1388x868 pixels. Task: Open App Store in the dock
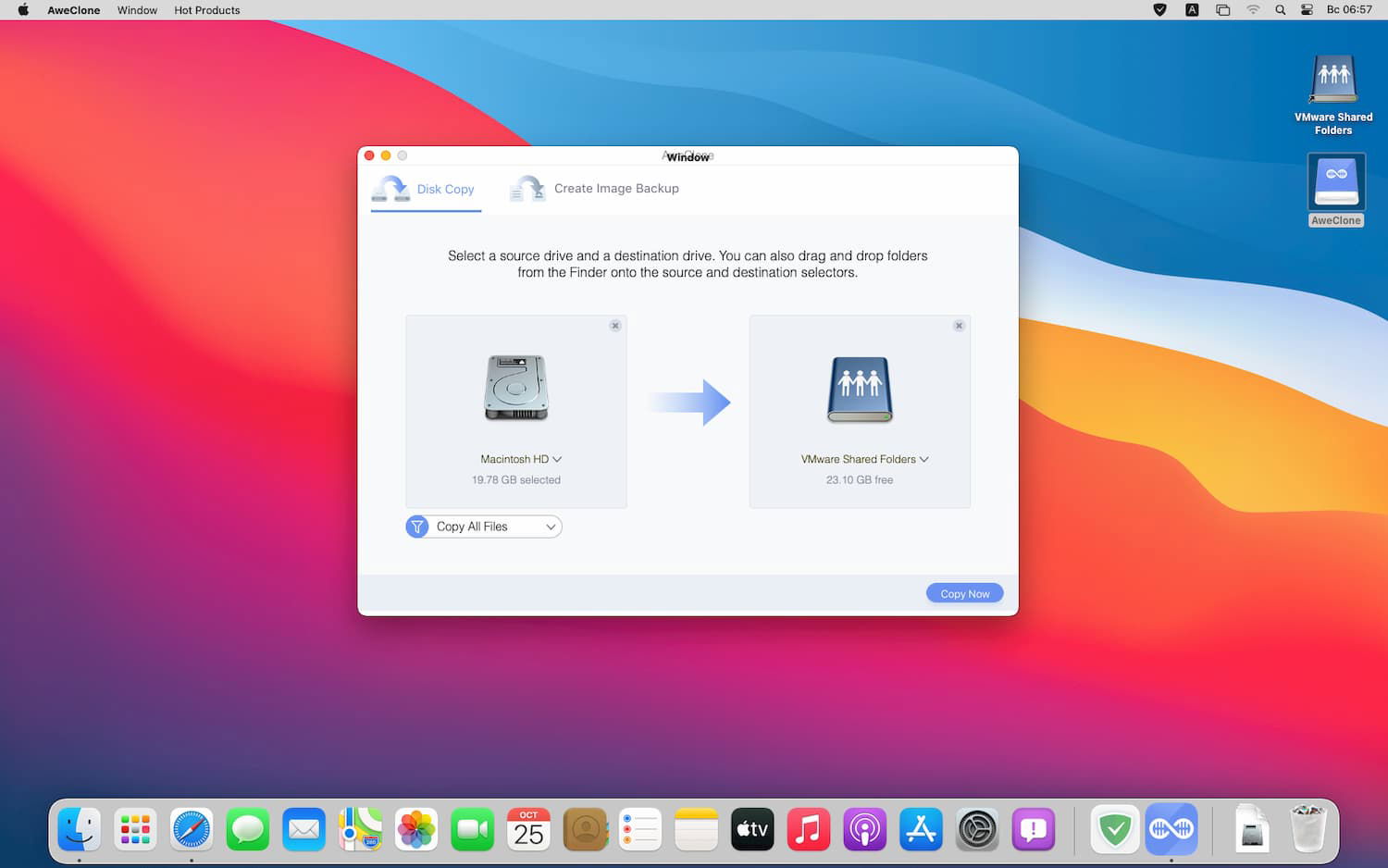[x=921, y=829]
